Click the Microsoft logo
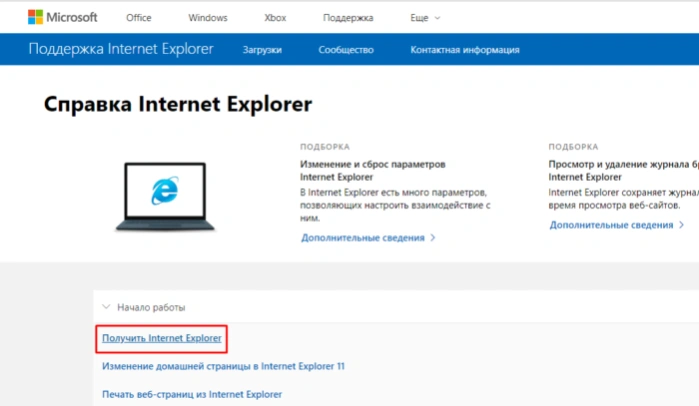The width and height of the screenshot is (699, 406). (x=62, y=17)
